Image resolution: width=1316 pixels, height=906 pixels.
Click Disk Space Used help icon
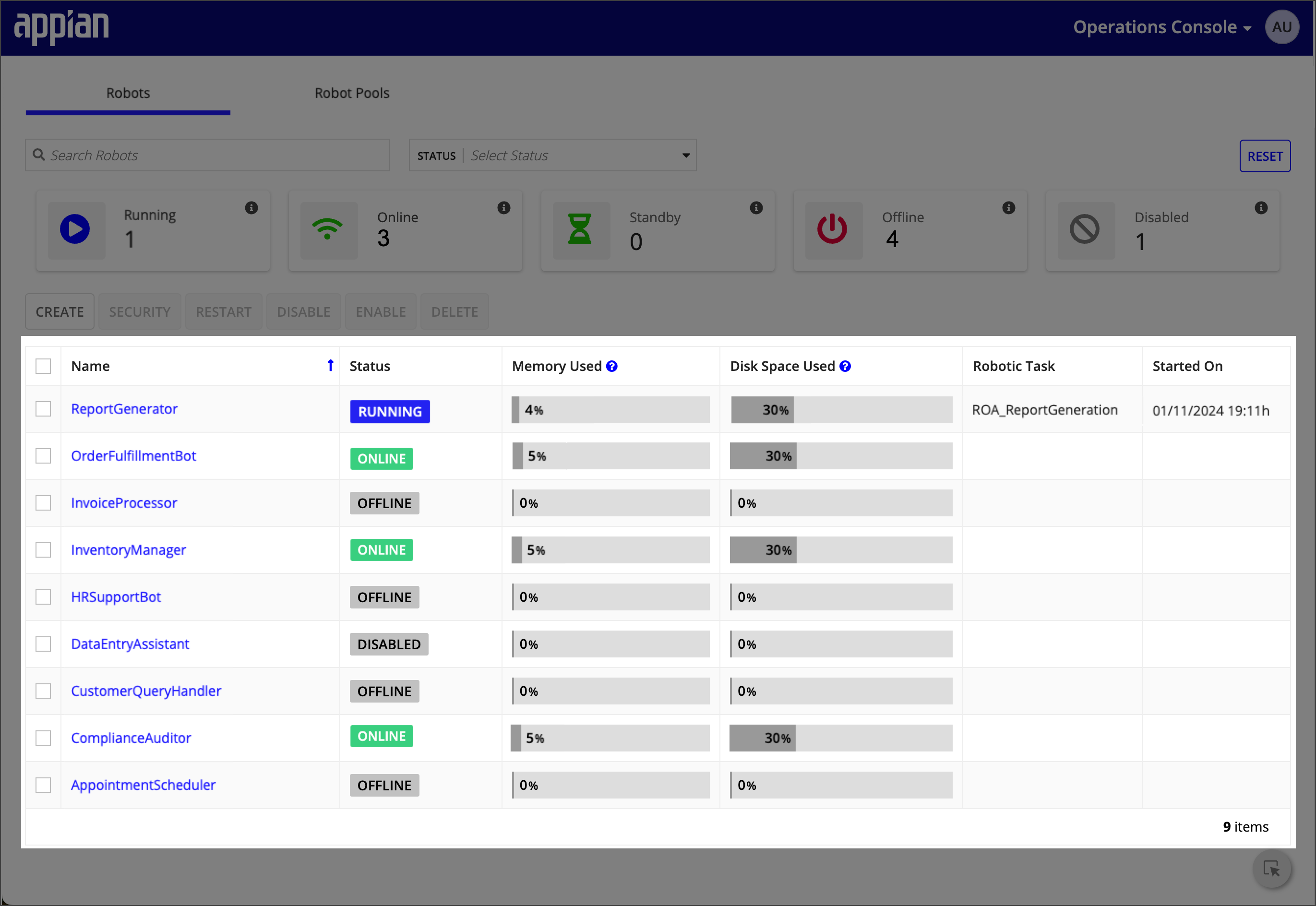(845, 366)
